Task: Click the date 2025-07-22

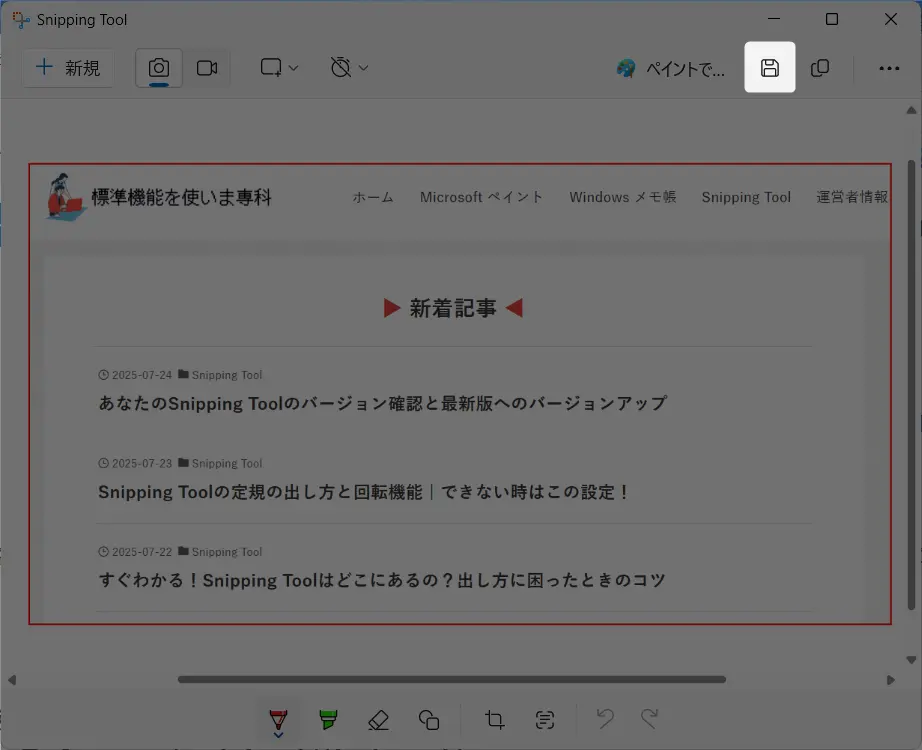Action: coord(142,552)
